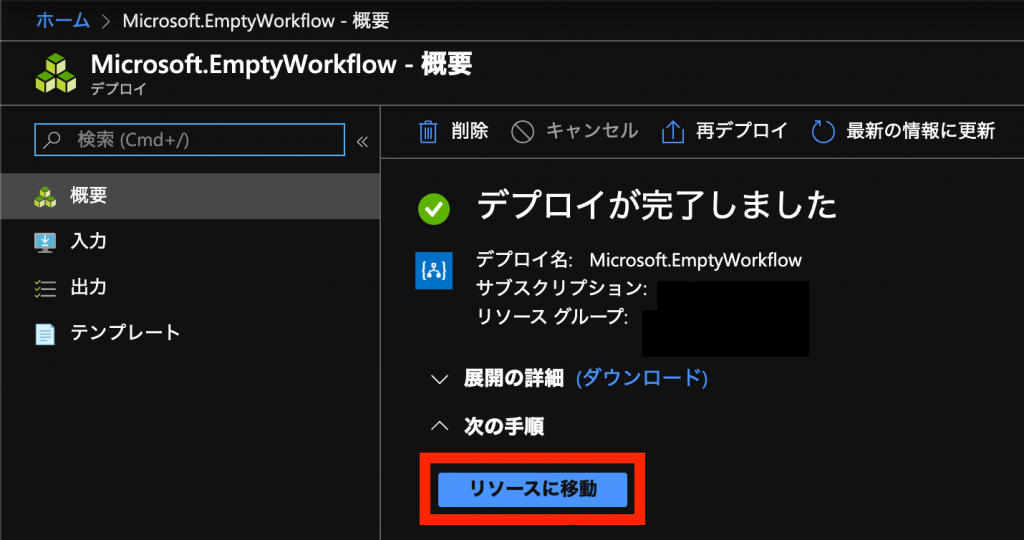Click キャンセル in the toolbar
The width and height of the screenshot is (1024, 540).
pos(592,131)
